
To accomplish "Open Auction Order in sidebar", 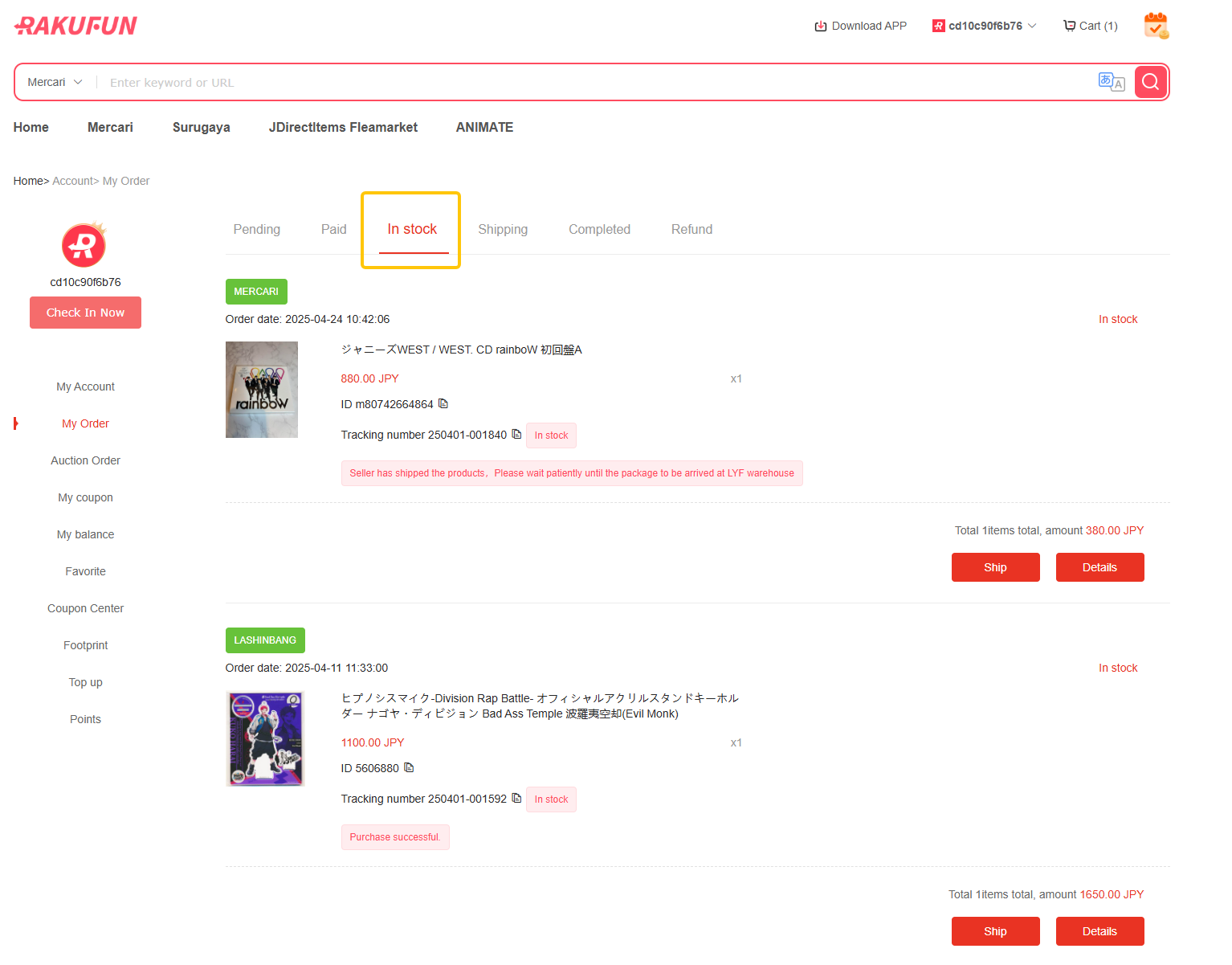I will [x=85, y=460].
